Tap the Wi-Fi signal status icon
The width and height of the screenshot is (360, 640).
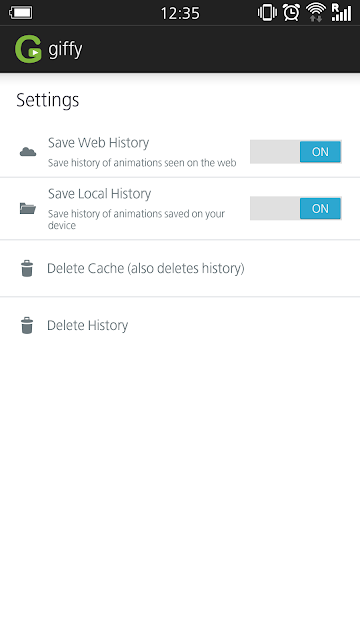[x=316, y=12]
